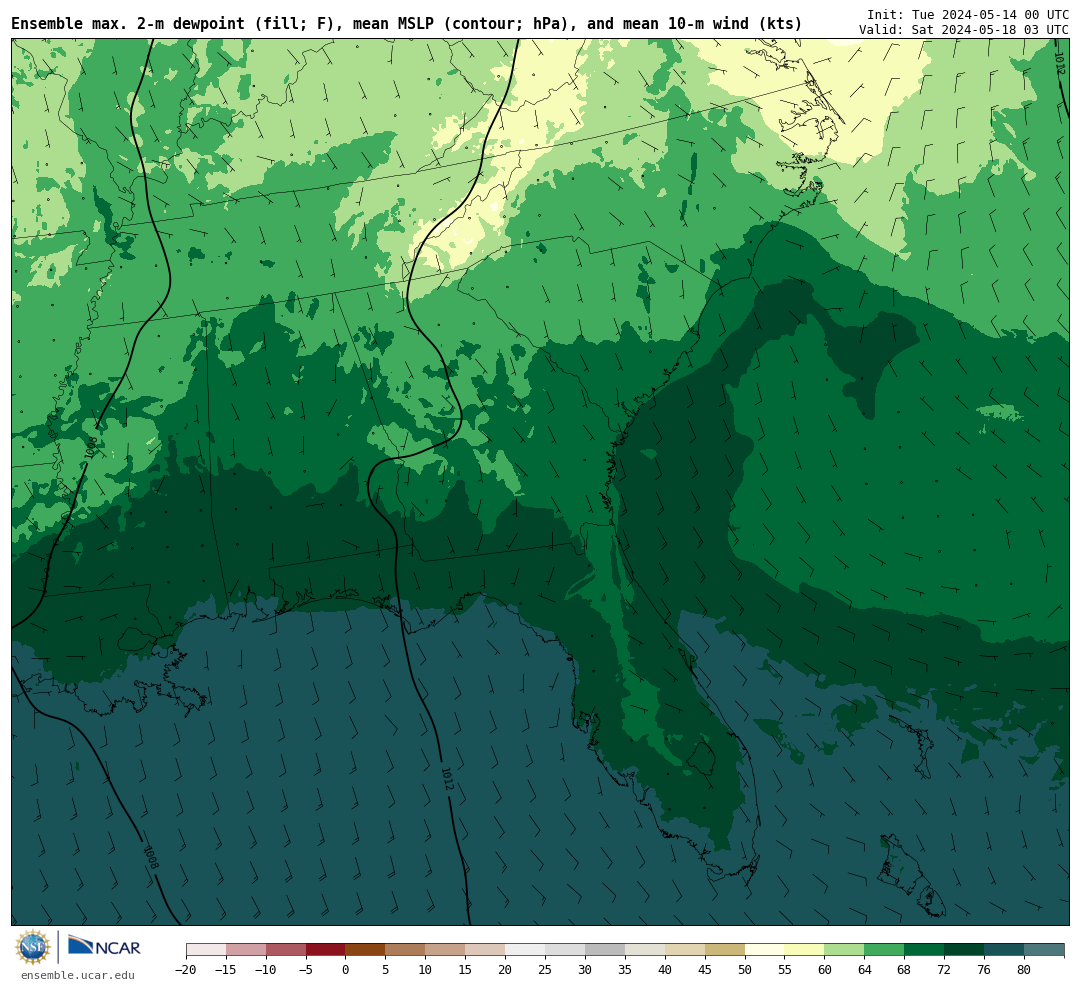
Task: Click the pale yellow swatch between 55 and 60
Action: [x=804, y=950]
